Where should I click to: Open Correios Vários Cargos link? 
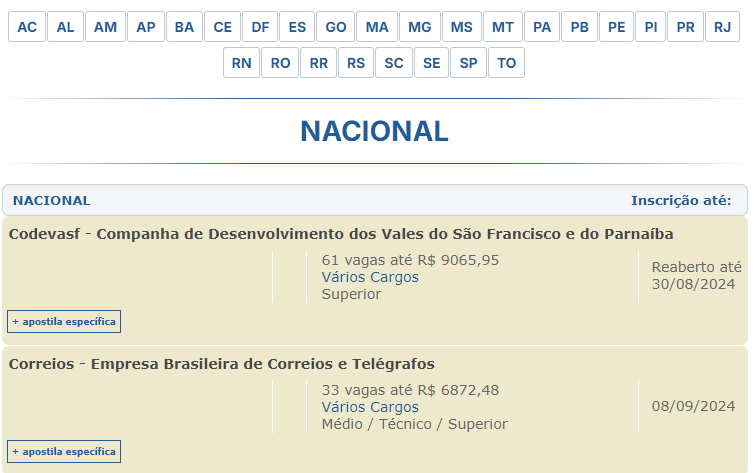pos(370,407)
